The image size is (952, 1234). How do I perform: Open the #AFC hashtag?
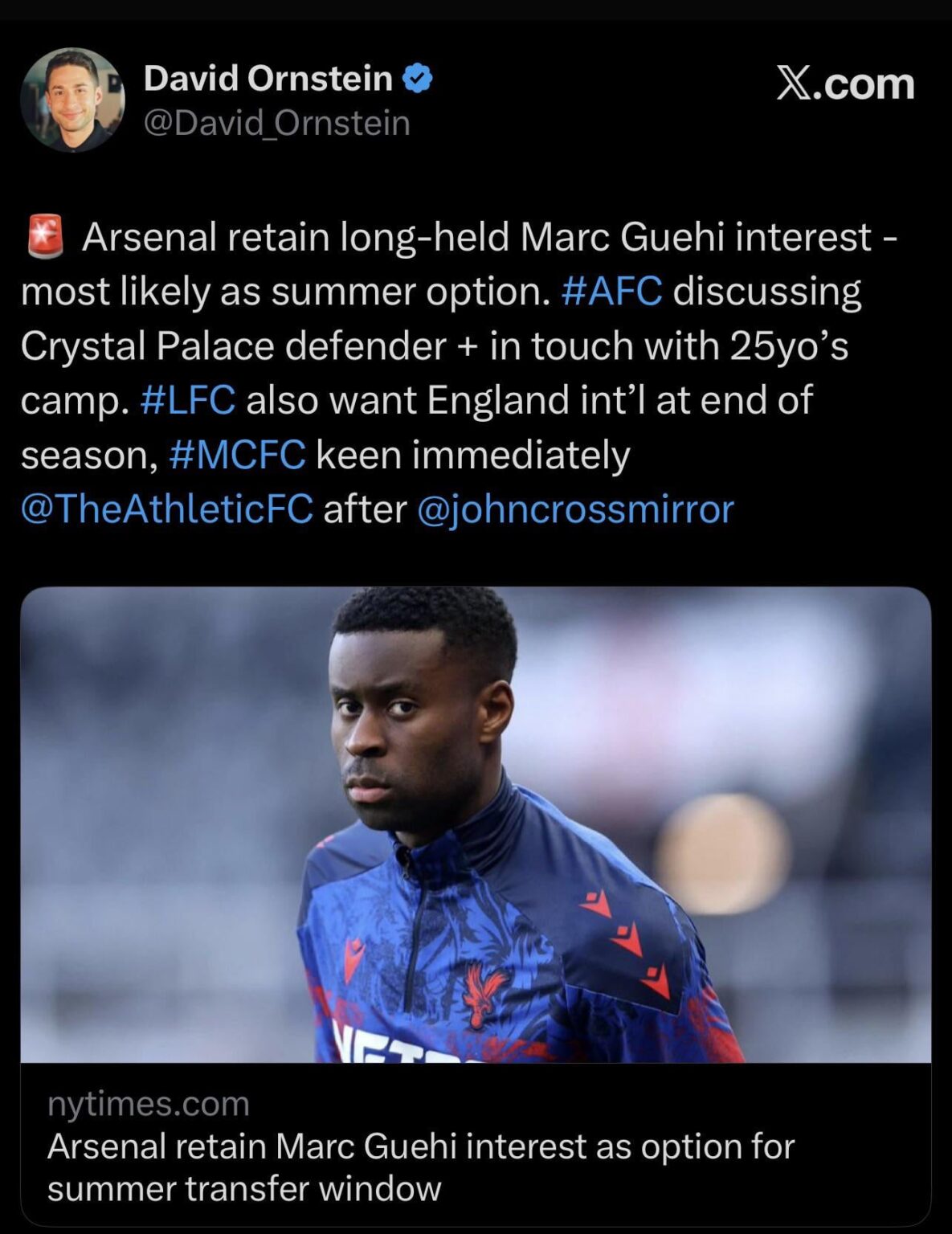pyautogui.click(x=613, y=292)
